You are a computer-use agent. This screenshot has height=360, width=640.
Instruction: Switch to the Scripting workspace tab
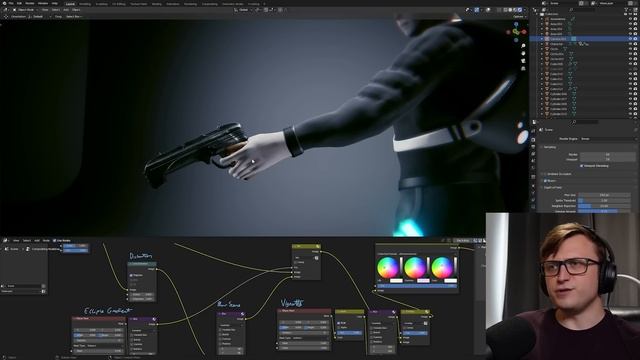(x=253, y=4)
